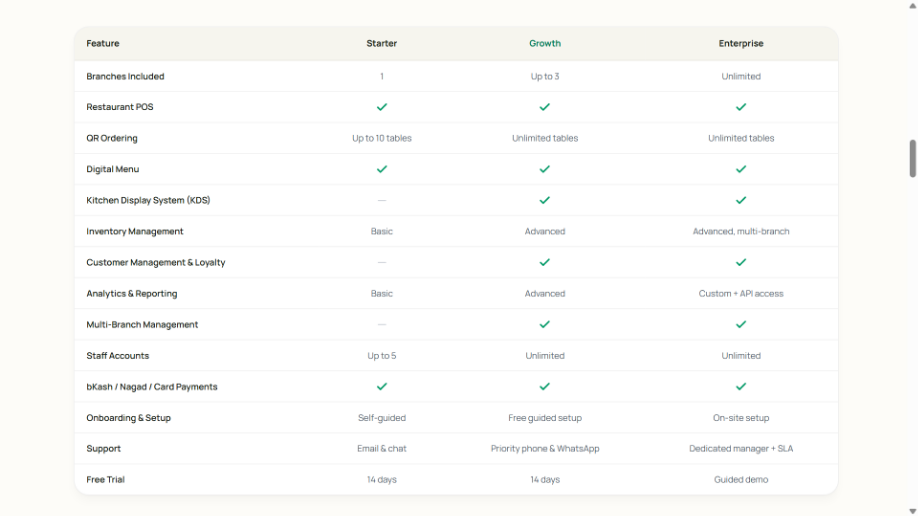Click the Starter checkmark for bKash / Nagad / Card Payments
The height and width of the screenshot is (516, 918).
click(382, 387)
